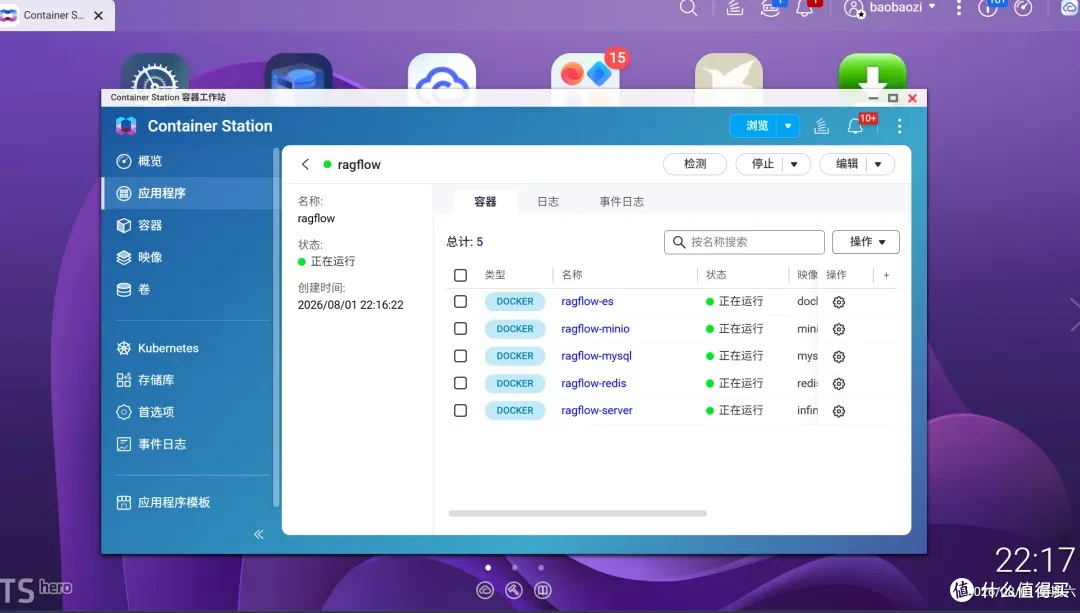
Task: Open 映像 in the sidebar
Action: [x=187, y=258]
